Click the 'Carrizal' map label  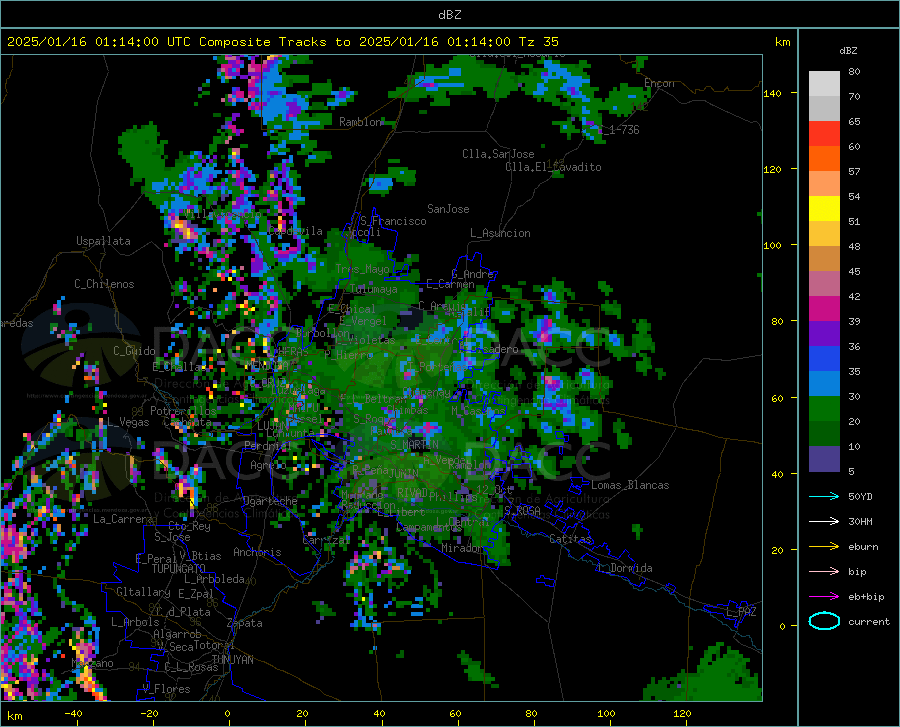point(325,540)
